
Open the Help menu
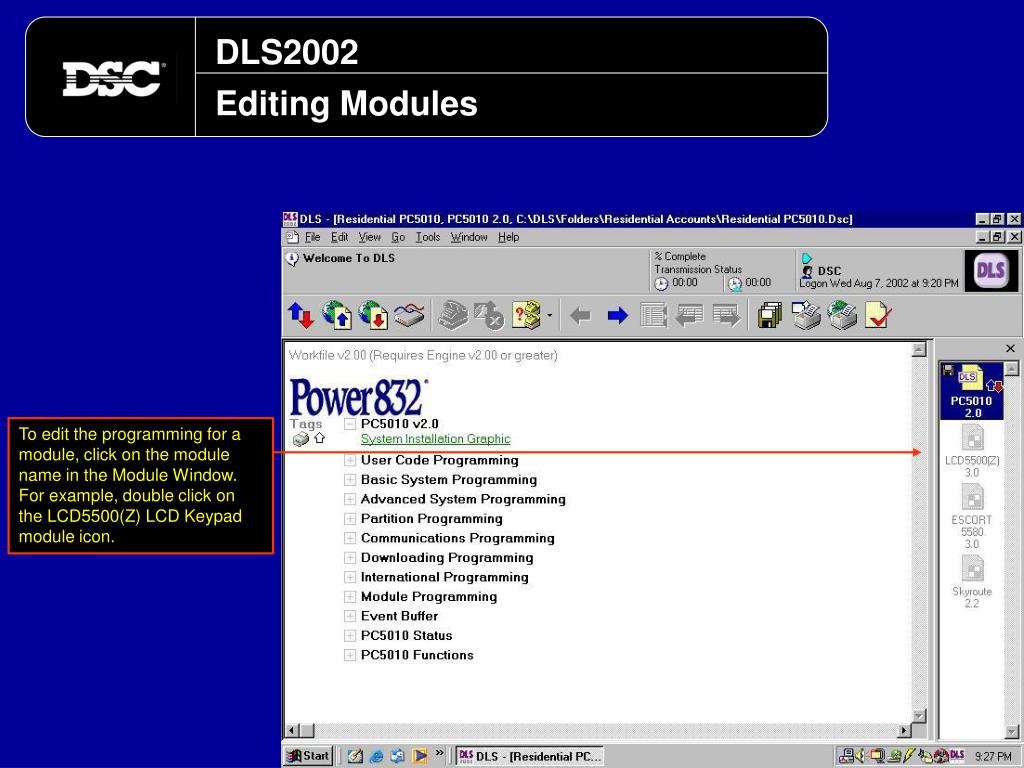coord(509,237)
